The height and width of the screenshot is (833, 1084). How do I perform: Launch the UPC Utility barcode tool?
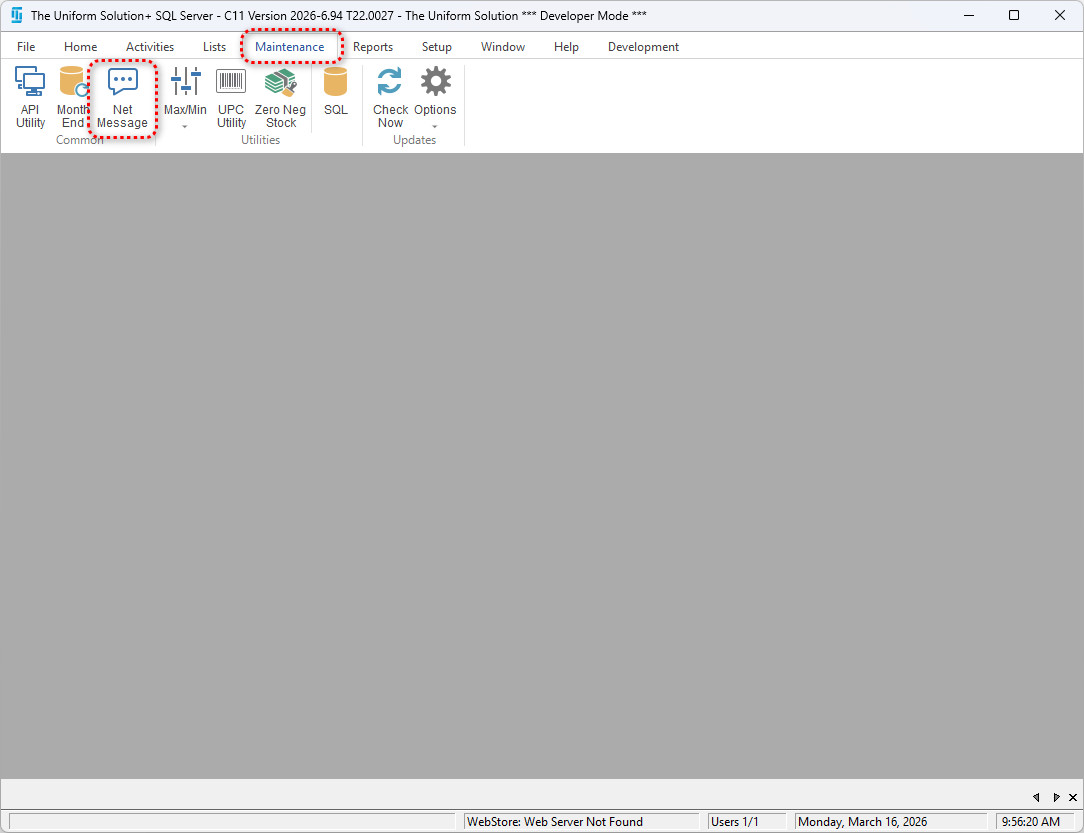231,98
